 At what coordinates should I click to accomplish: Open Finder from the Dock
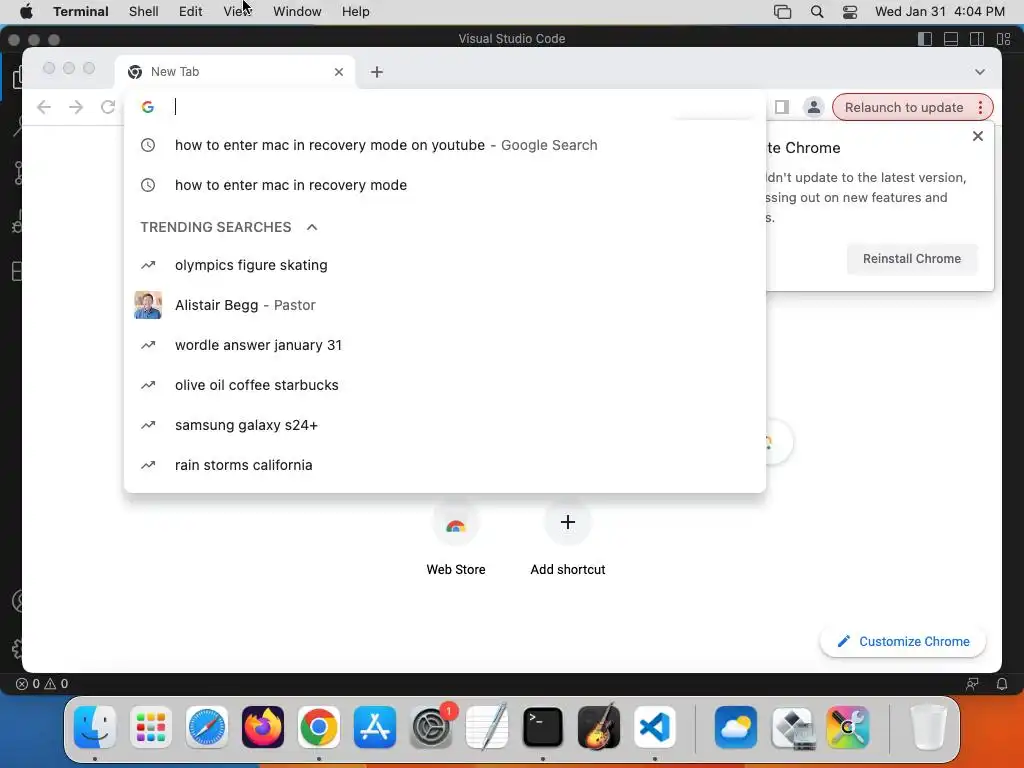click(x=95, y=727)
